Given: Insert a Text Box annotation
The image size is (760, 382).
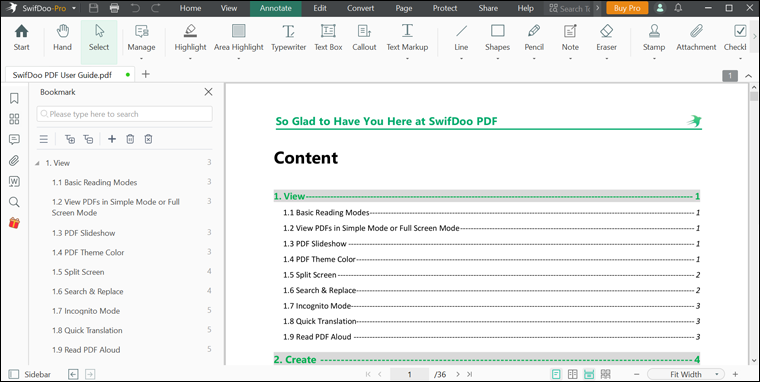Looking at the screenshot, I should (328, 38).
